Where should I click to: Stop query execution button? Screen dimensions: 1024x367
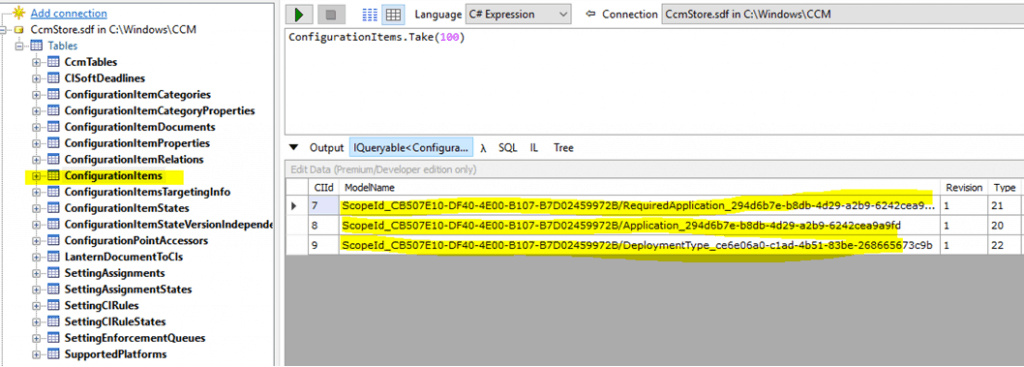click(x=331, y=14)
